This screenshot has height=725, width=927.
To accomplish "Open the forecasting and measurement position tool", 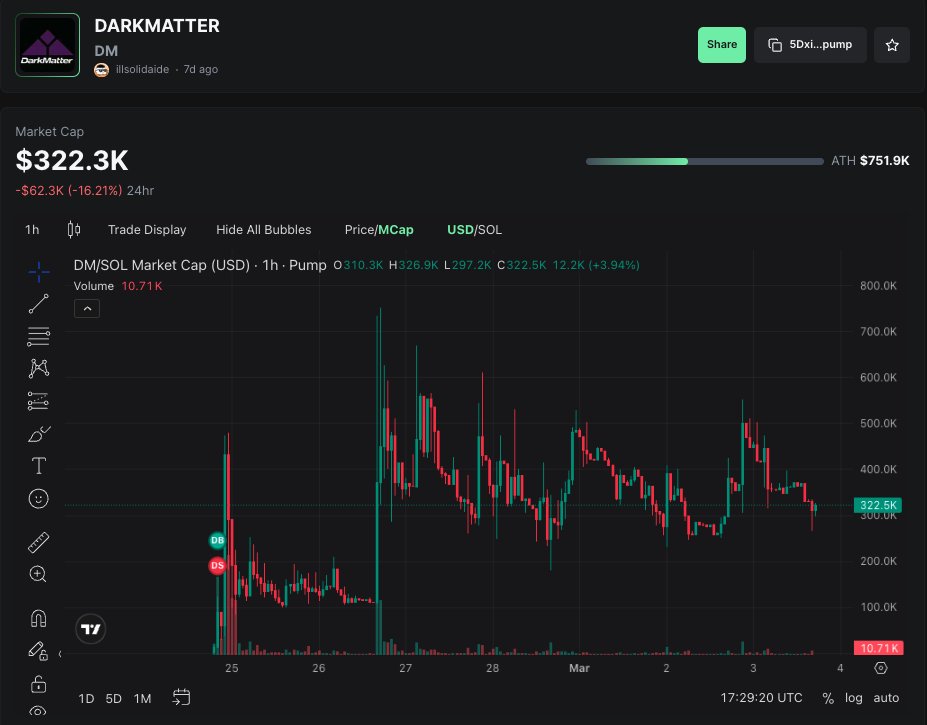I will (39, 402).
